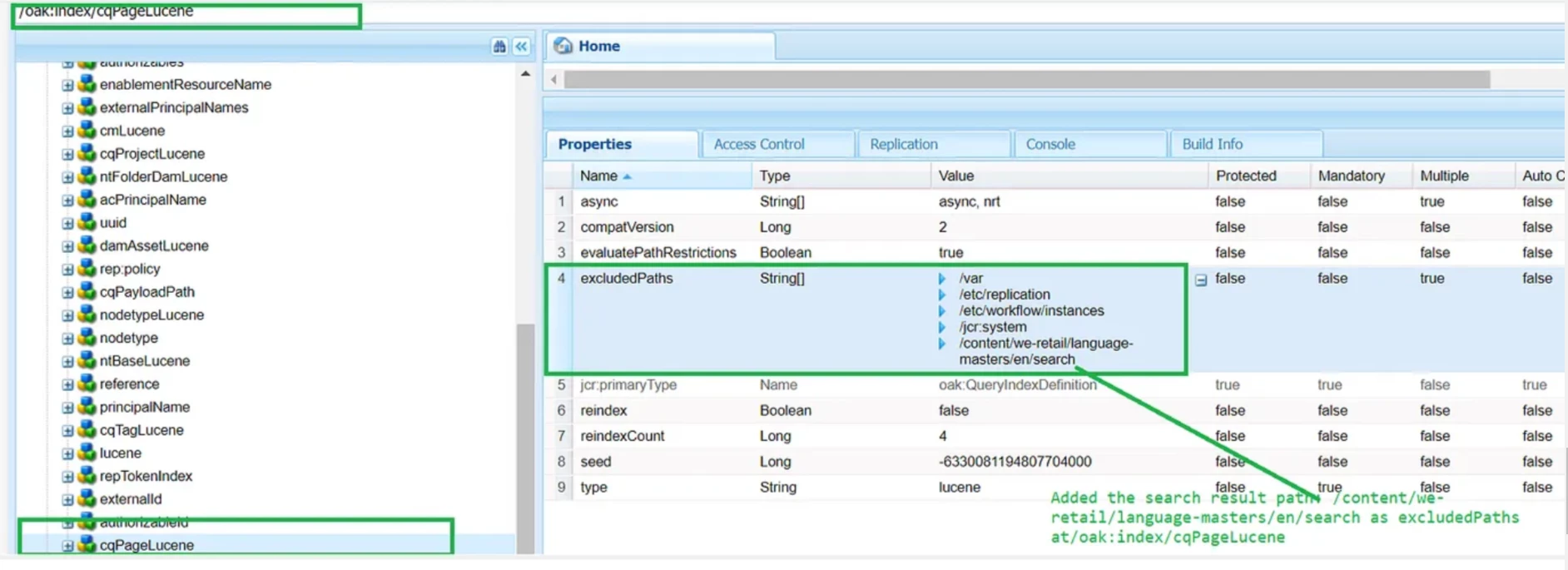Click the arrow icon beside /etc/replication
Screen dimensions: 1568x570
click(x=942, y=295)
